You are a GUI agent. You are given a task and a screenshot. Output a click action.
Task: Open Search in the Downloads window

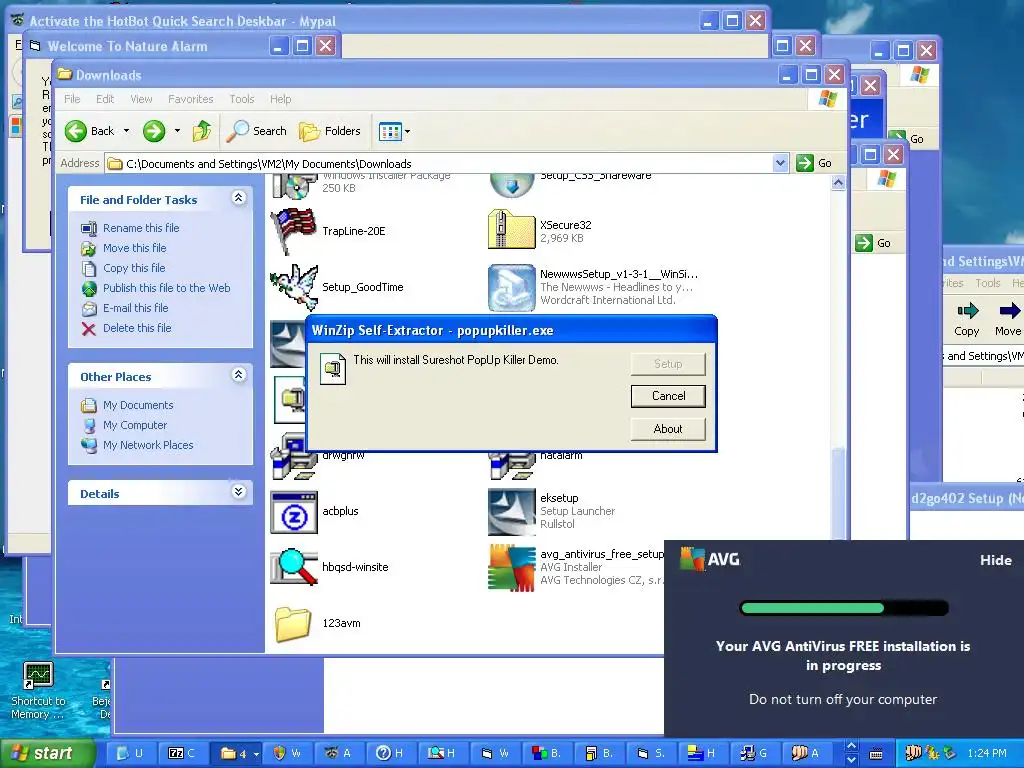[257, 131]
